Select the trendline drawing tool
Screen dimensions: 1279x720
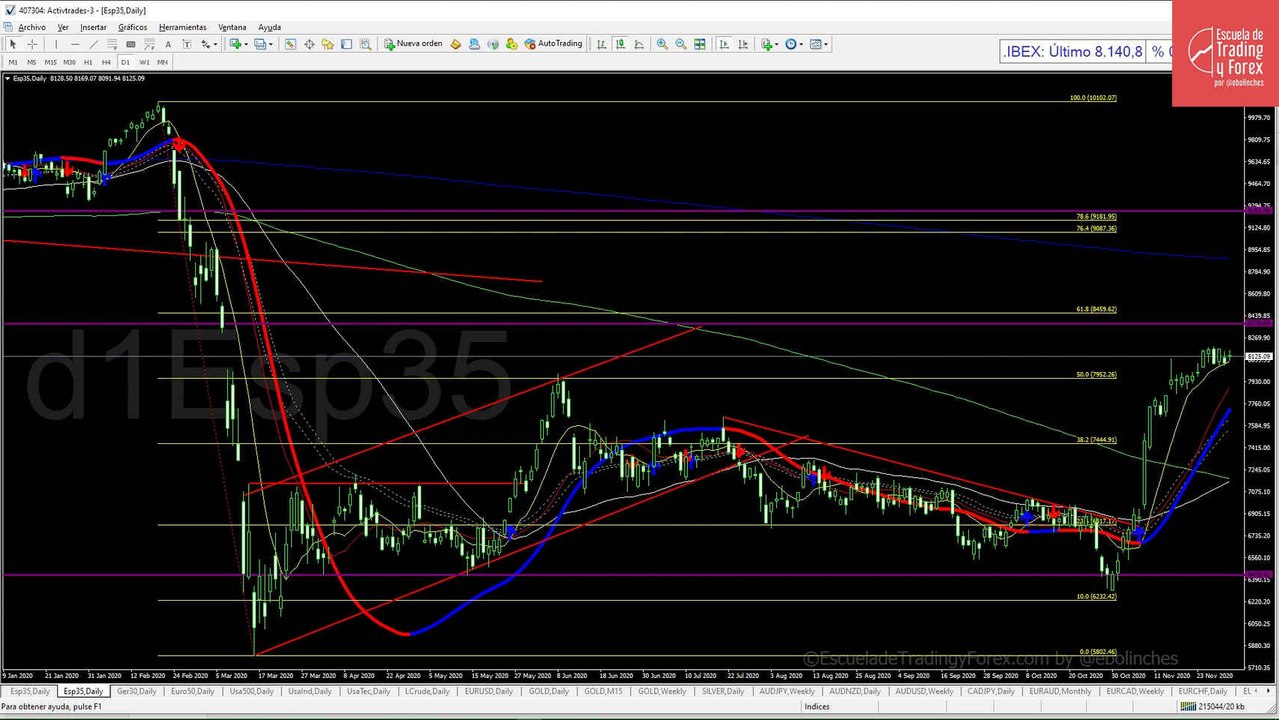tap(94, 44)
